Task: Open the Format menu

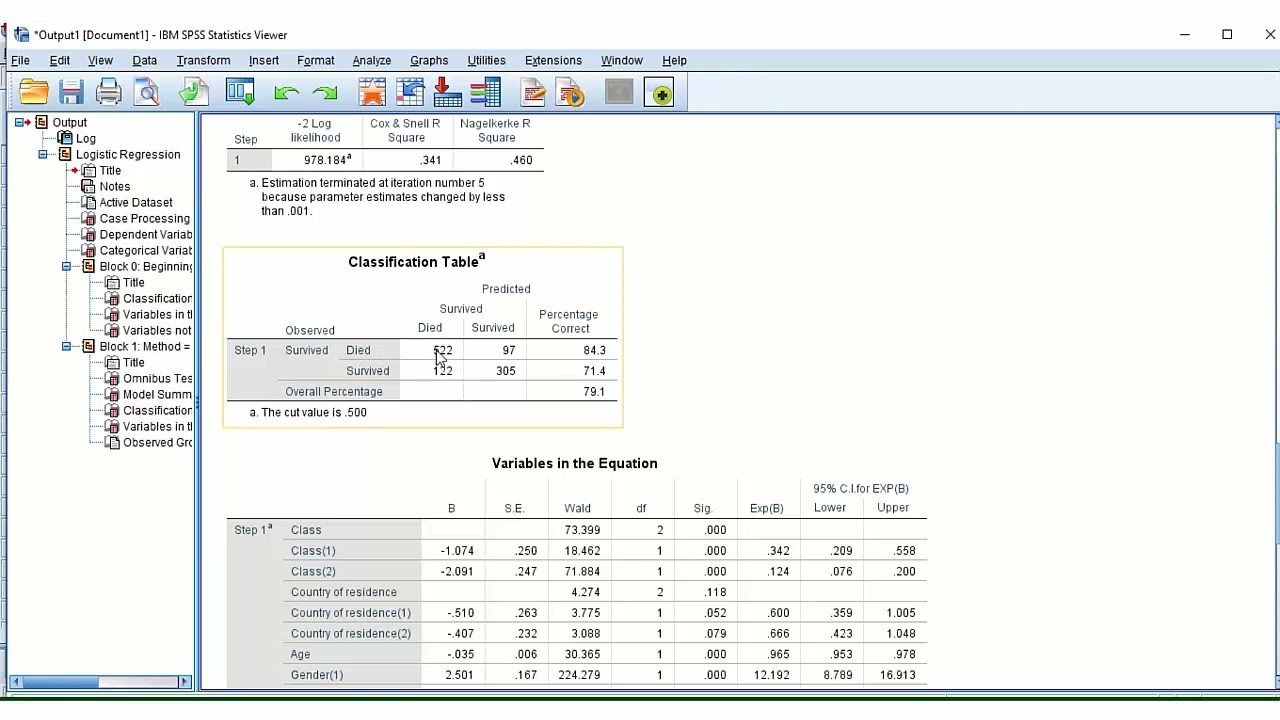Action: point(316,60)
